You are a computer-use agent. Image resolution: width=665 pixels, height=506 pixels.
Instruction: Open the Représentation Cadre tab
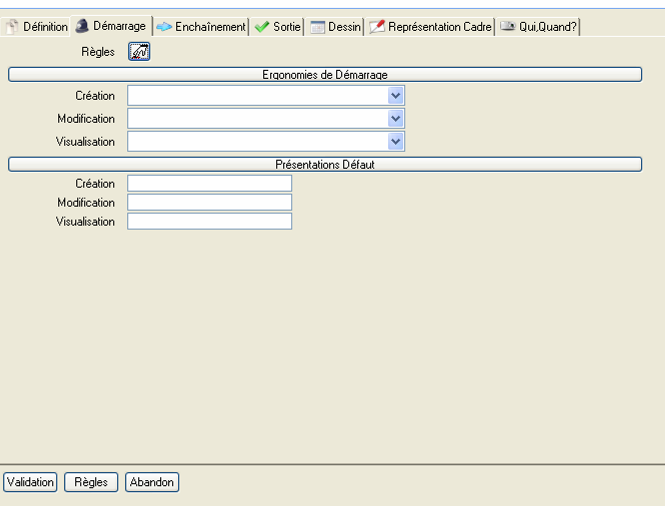click(x=430, y=27)
